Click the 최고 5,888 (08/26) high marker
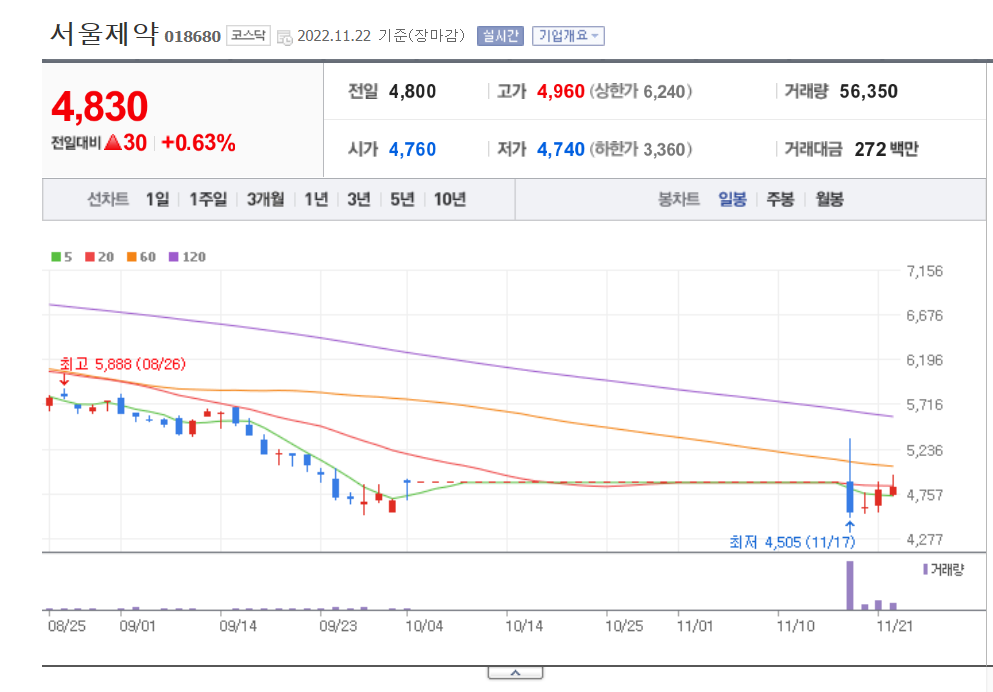Image resolution: width=993 pixels, height=692 pixels. [x=122, y=364]
